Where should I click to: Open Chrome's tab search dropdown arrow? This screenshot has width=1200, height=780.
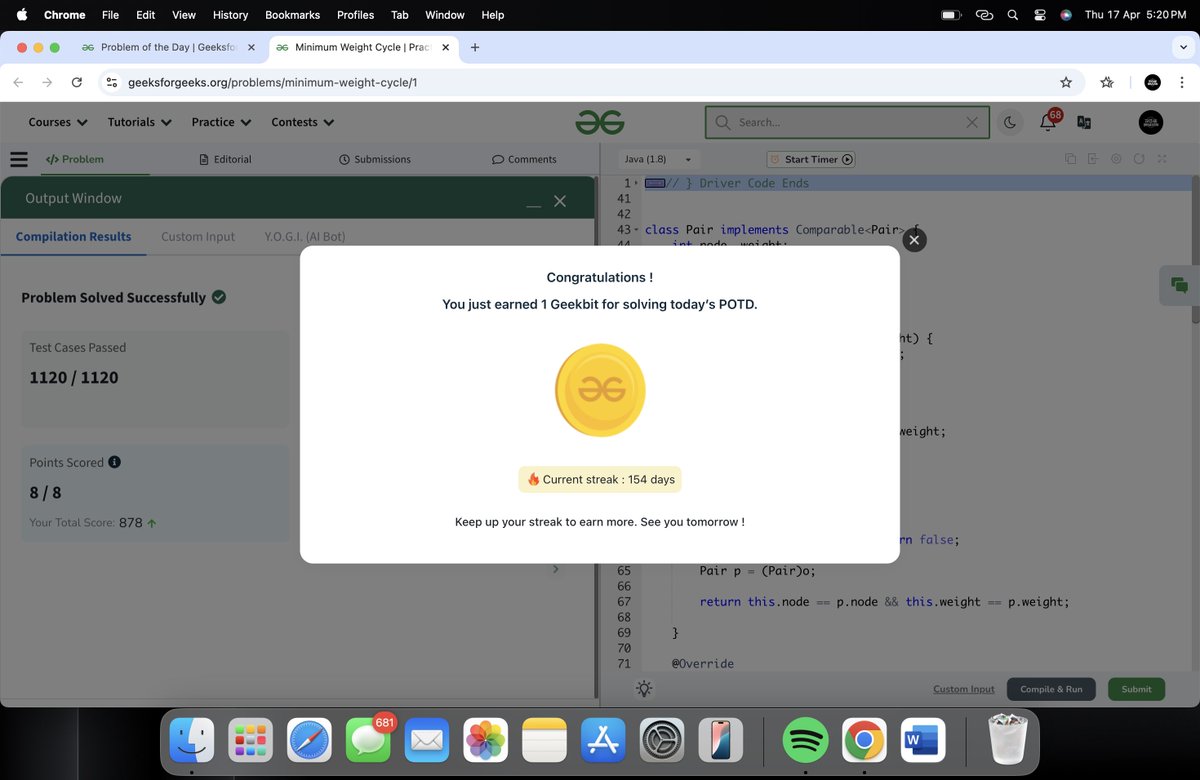click(1182, 47)
